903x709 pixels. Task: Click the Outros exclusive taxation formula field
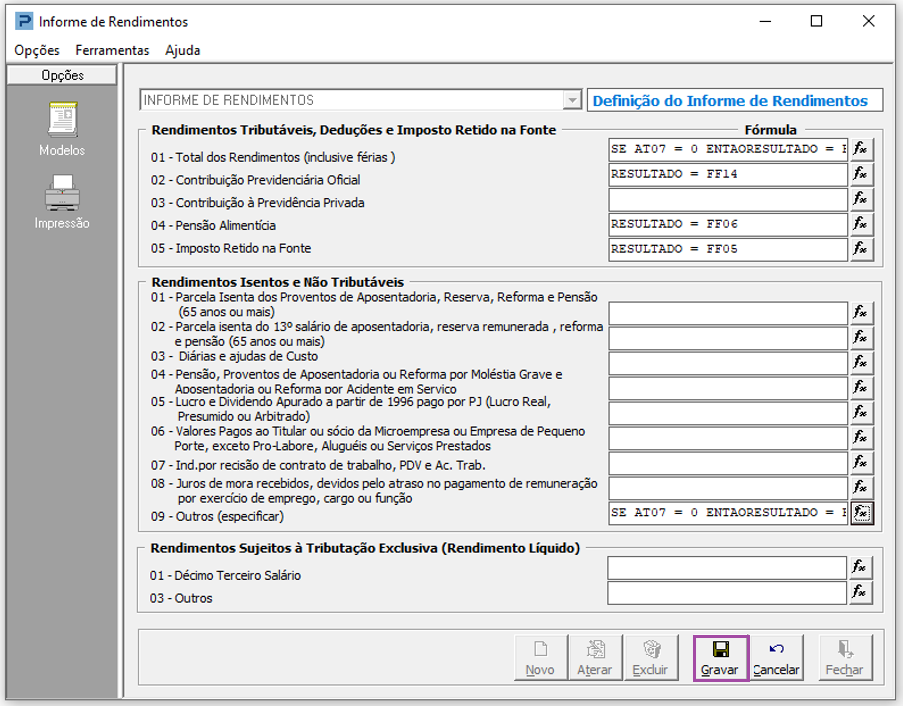(x=727, y=593)
